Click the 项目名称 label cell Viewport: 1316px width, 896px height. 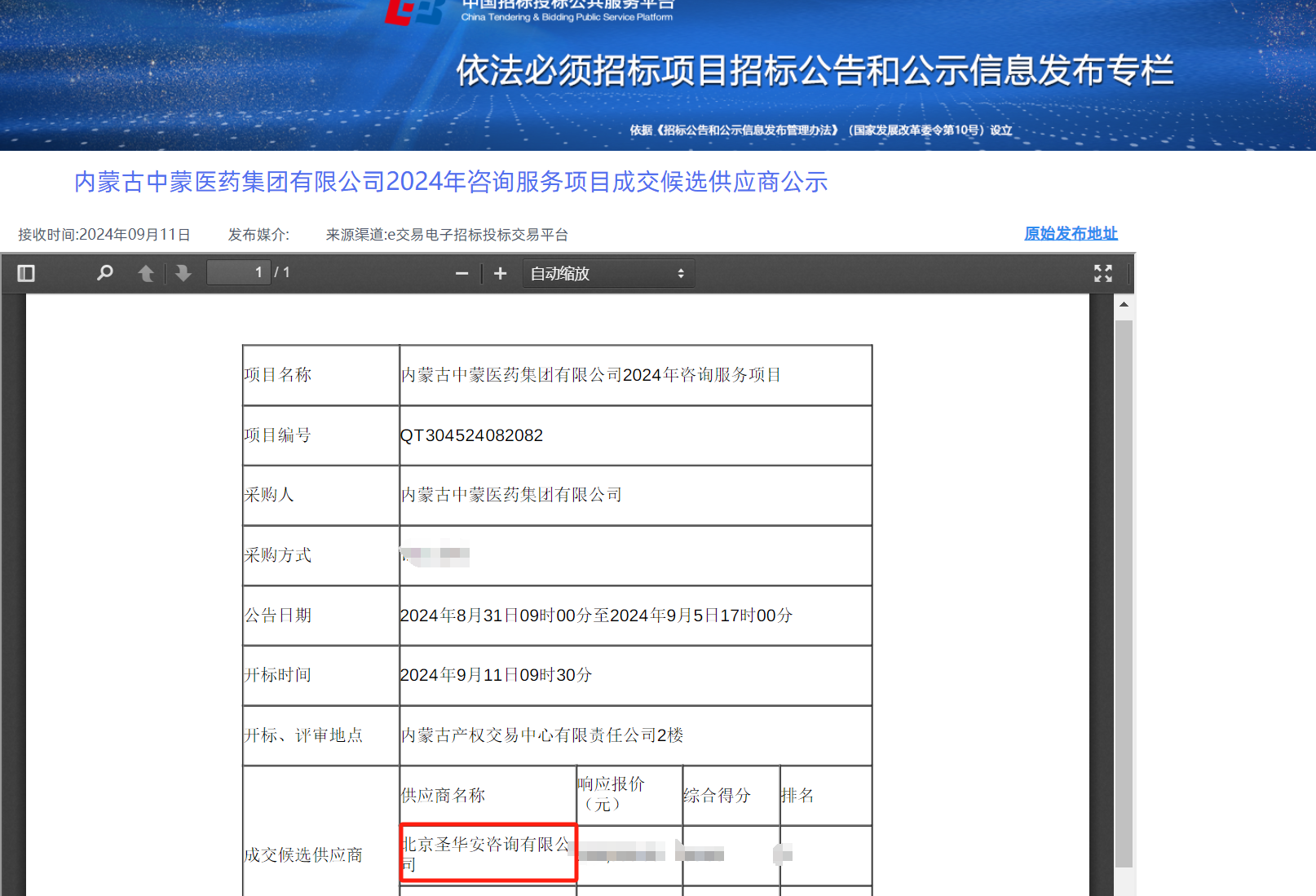click(320, 375)
